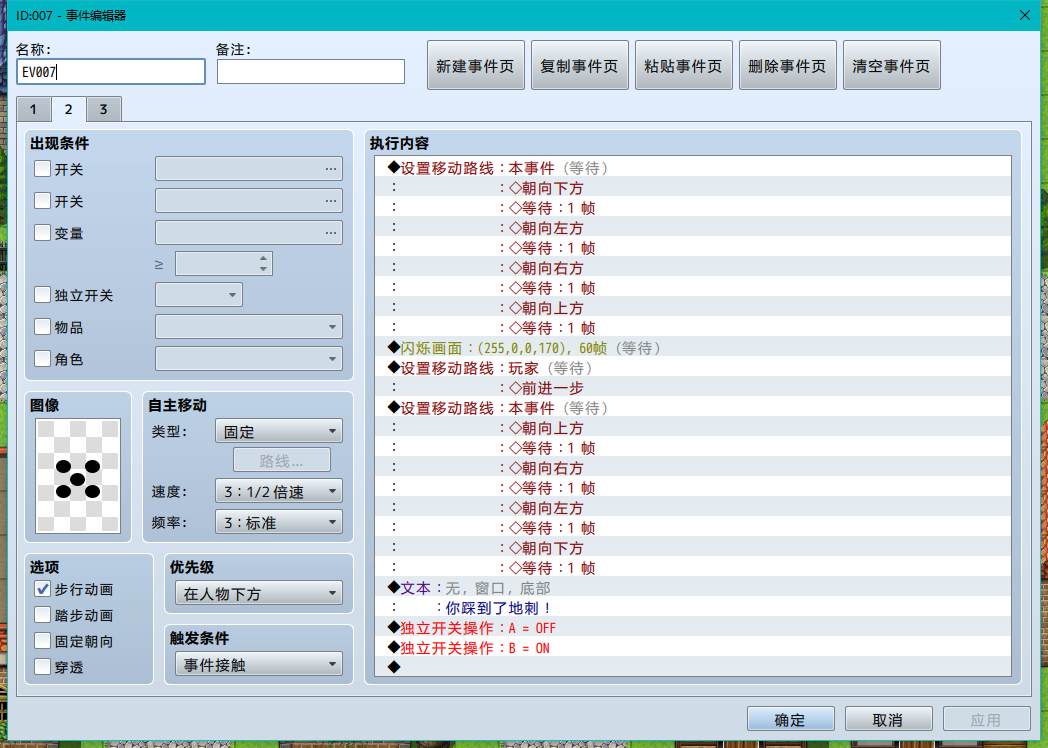
Task: Check the 角色 condition checkbox
Action: (x=42, y=359)
